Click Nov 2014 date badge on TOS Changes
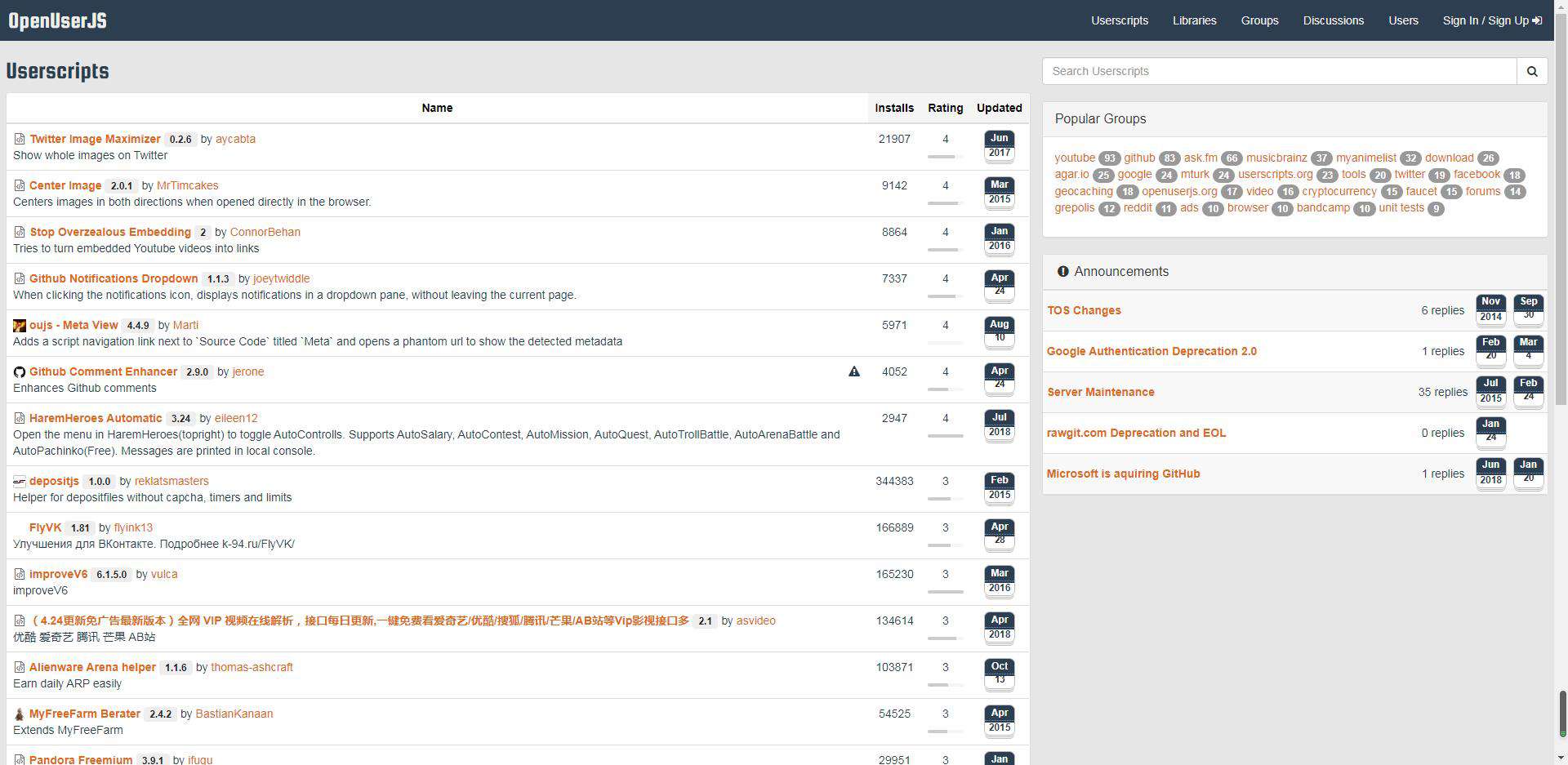The height and width of the screenshot is (765, 1568). pyautogui.click(x=1491, y=309)
